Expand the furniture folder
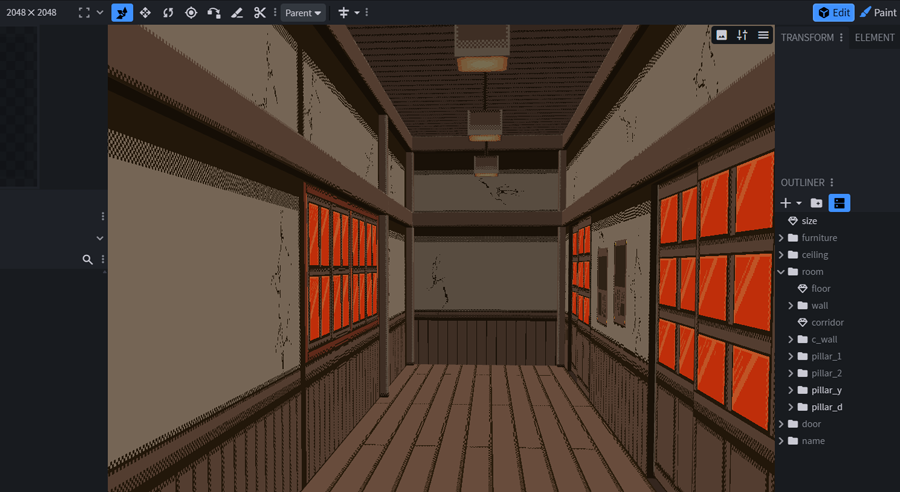 point(781,238)
